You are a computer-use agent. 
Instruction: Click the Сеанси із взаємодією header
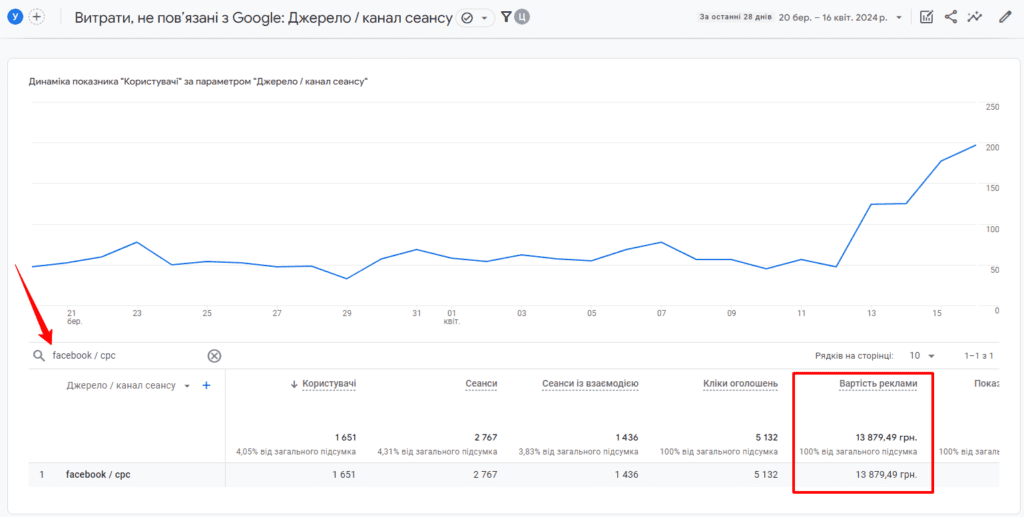click(590, 384)
